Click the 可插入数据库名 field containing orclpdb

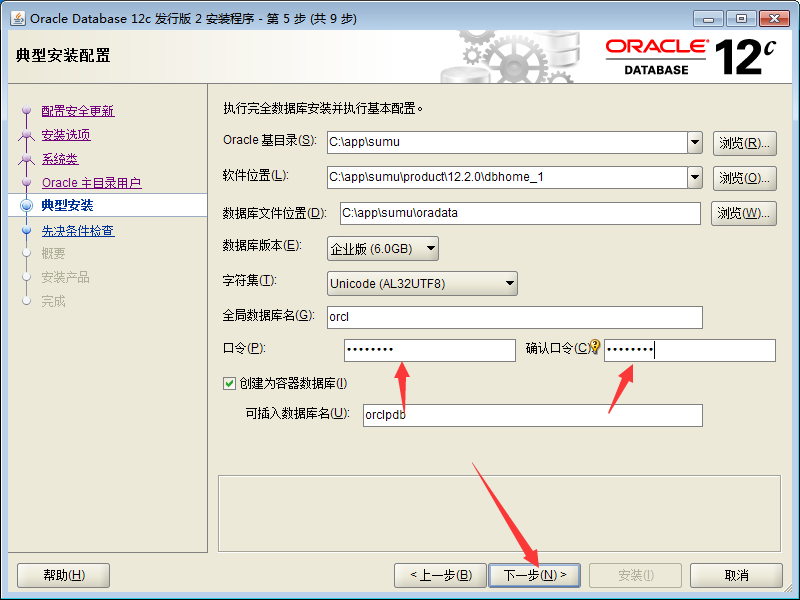[533, 415]
